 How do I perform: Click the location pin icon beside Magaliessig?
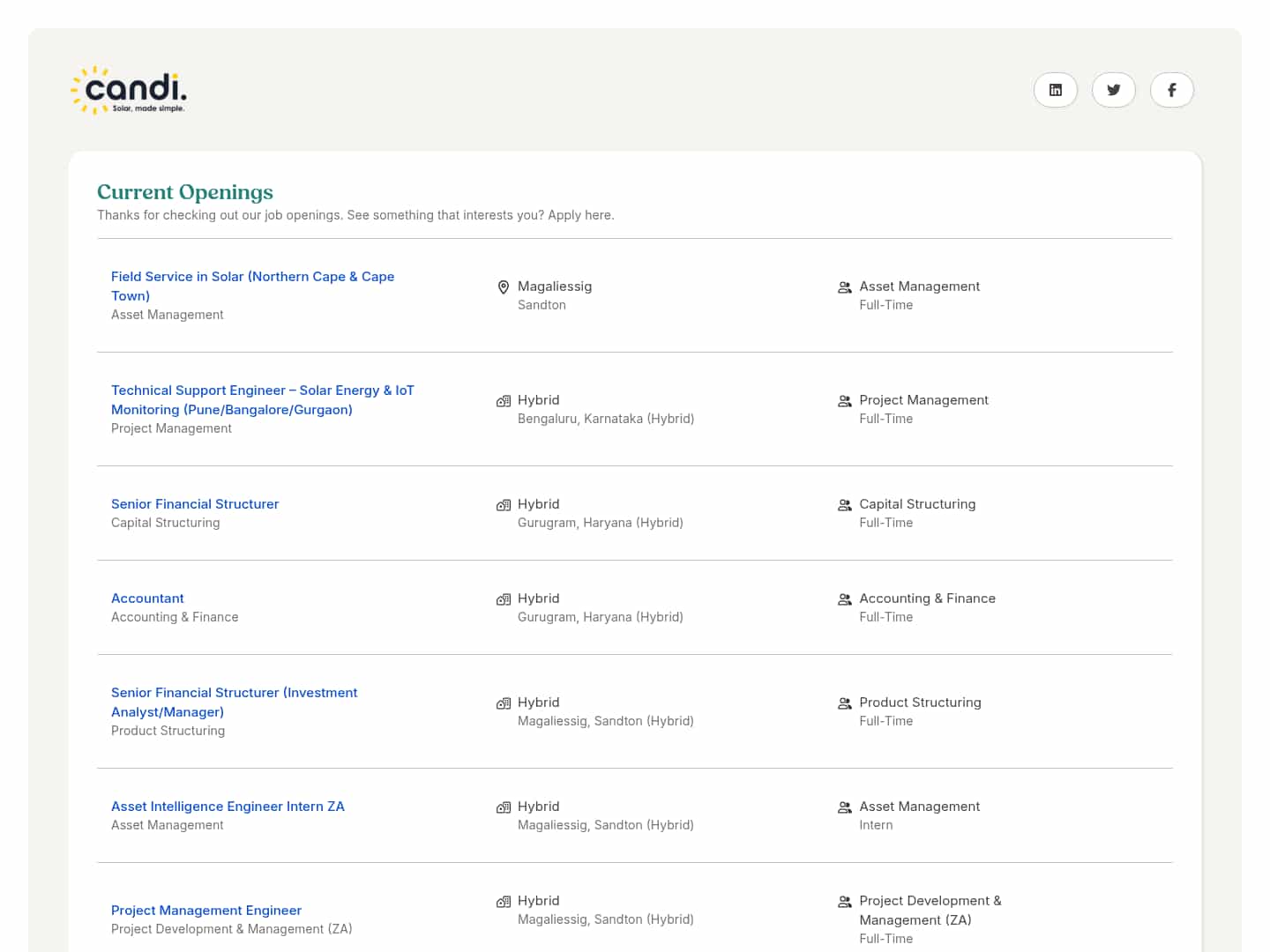pyautogui.click(x=504, y=286)
